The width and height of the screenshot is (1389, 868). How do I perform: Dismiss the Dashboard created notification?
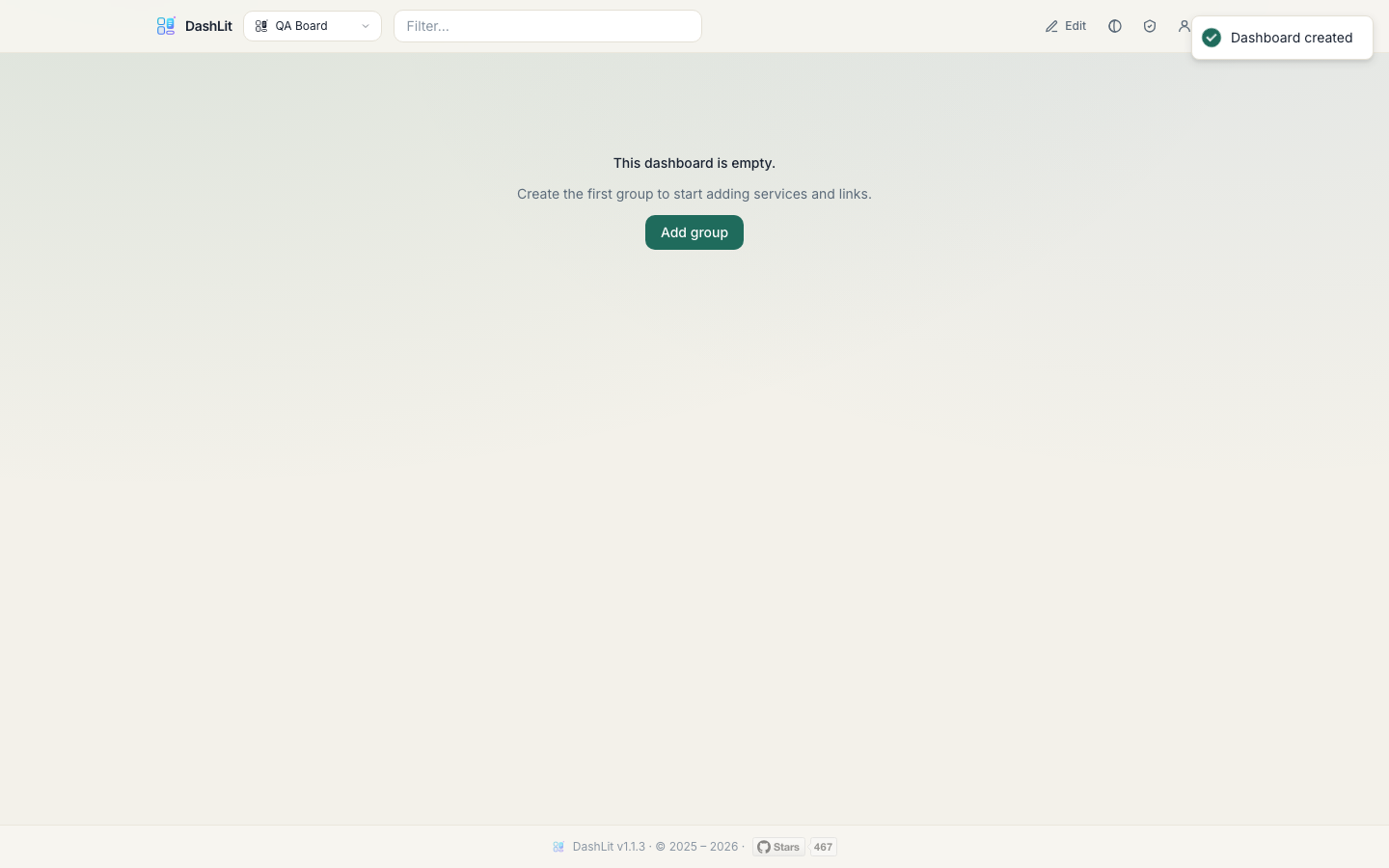pyautogui.click(x=1282, y=38)
